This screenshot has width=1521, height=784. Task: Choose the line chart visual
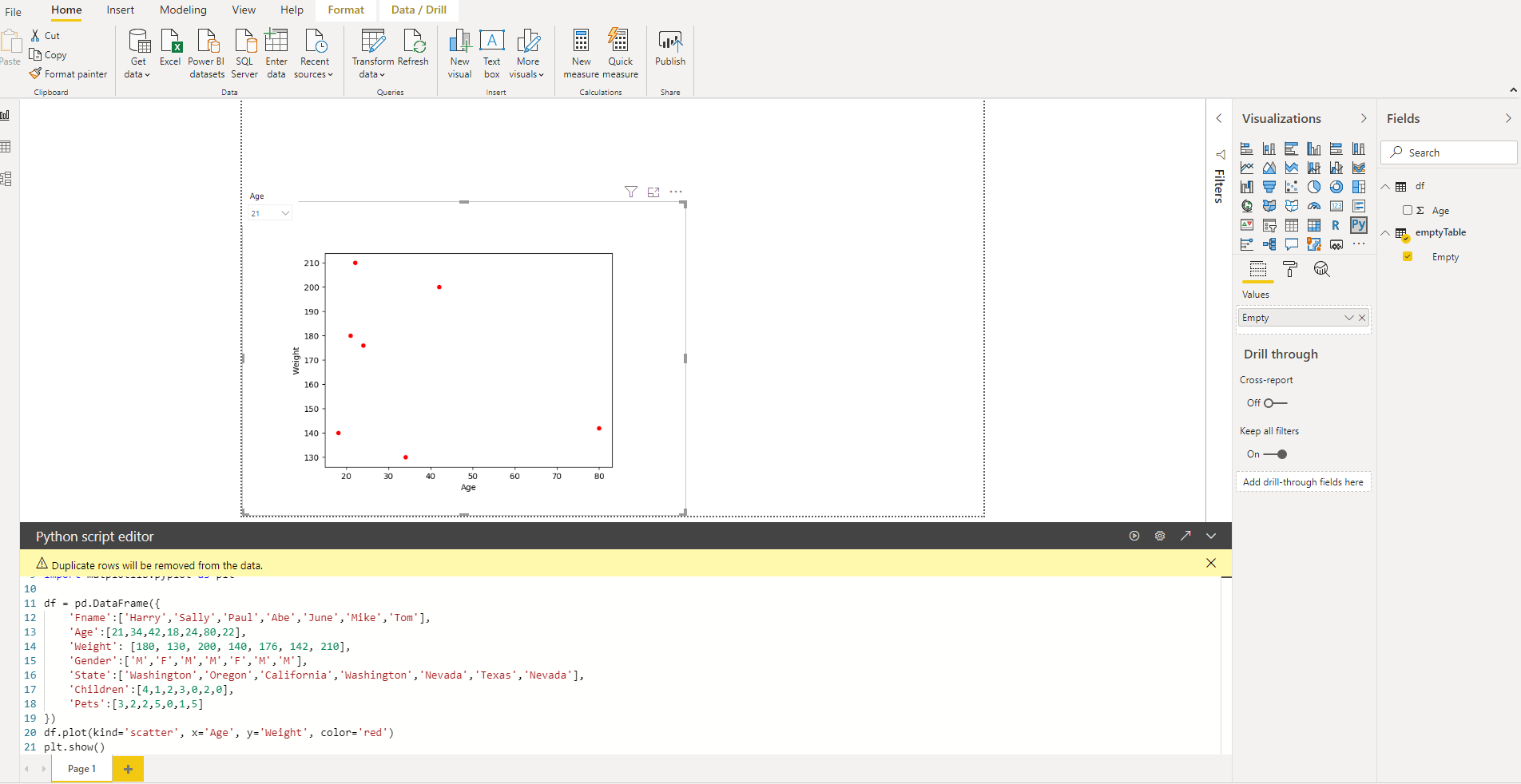point(1246,168)
